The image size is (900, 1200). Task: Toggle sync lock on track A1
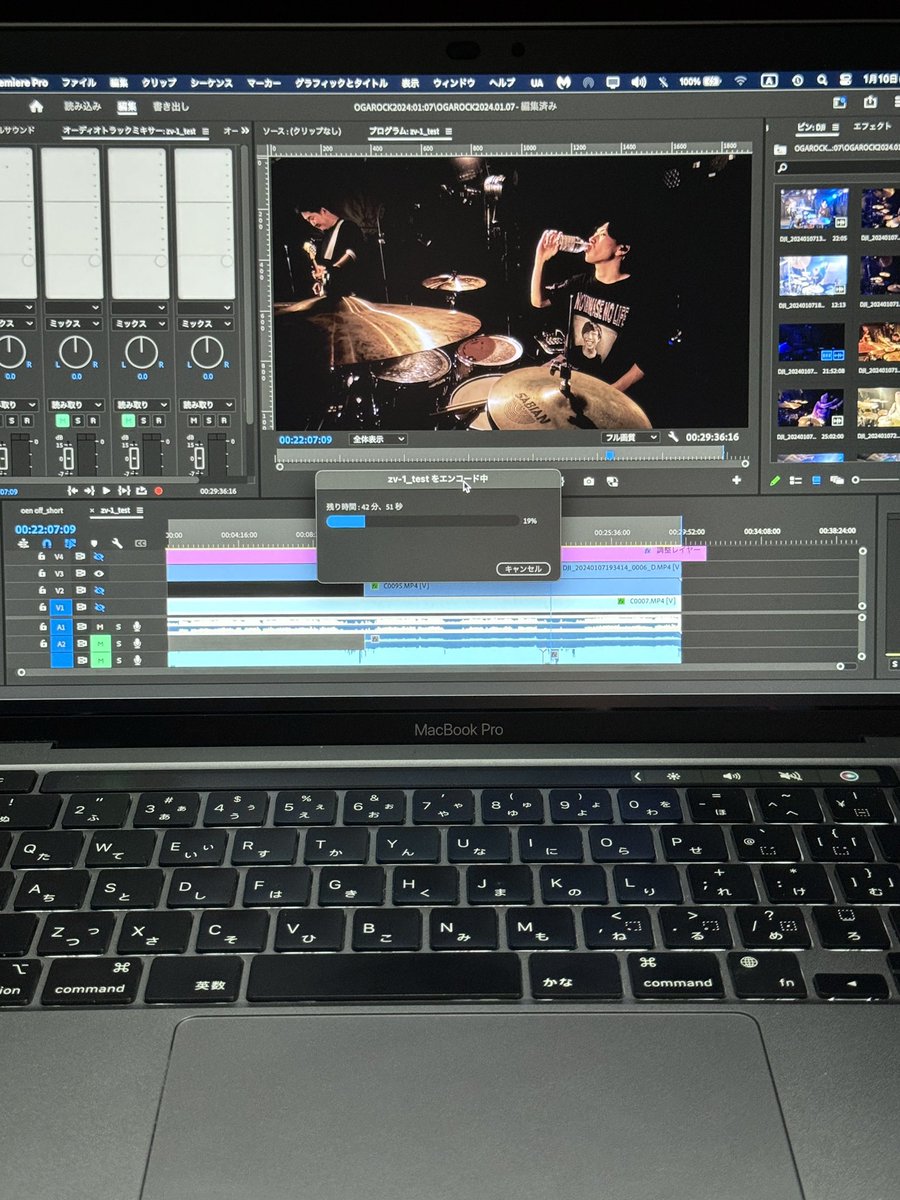point(80,626)
